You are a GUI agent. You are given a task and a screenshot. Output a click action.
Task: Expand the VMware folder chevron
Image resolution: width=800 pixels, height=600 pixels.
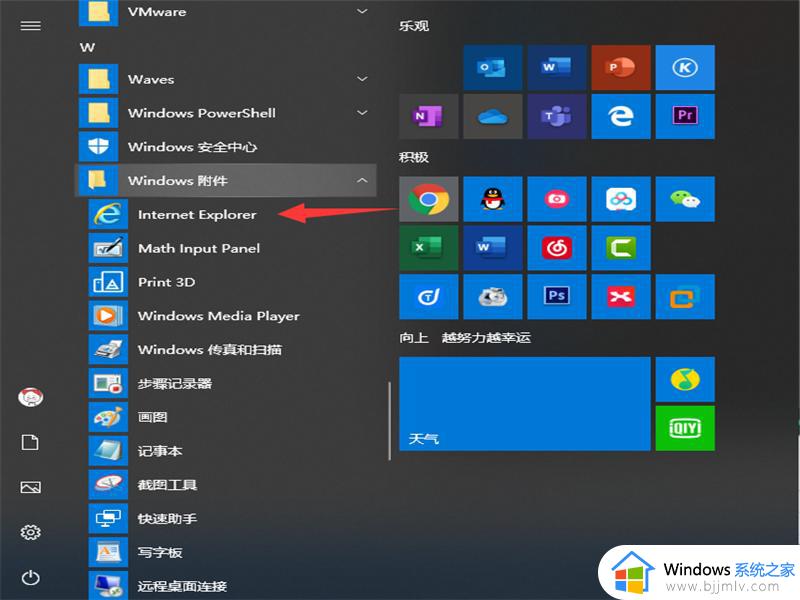point(362,11)
